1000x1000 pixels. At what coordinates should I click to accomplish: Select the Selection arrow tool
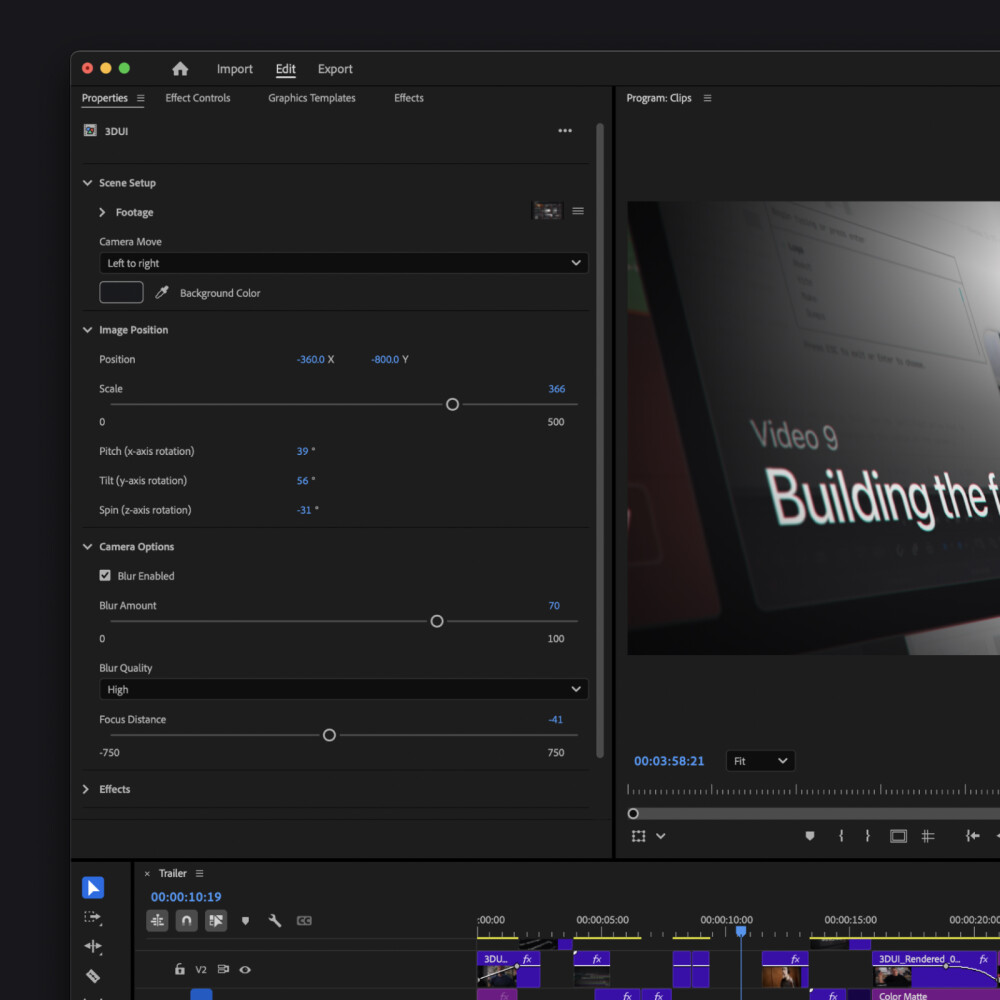pos(93,888)
